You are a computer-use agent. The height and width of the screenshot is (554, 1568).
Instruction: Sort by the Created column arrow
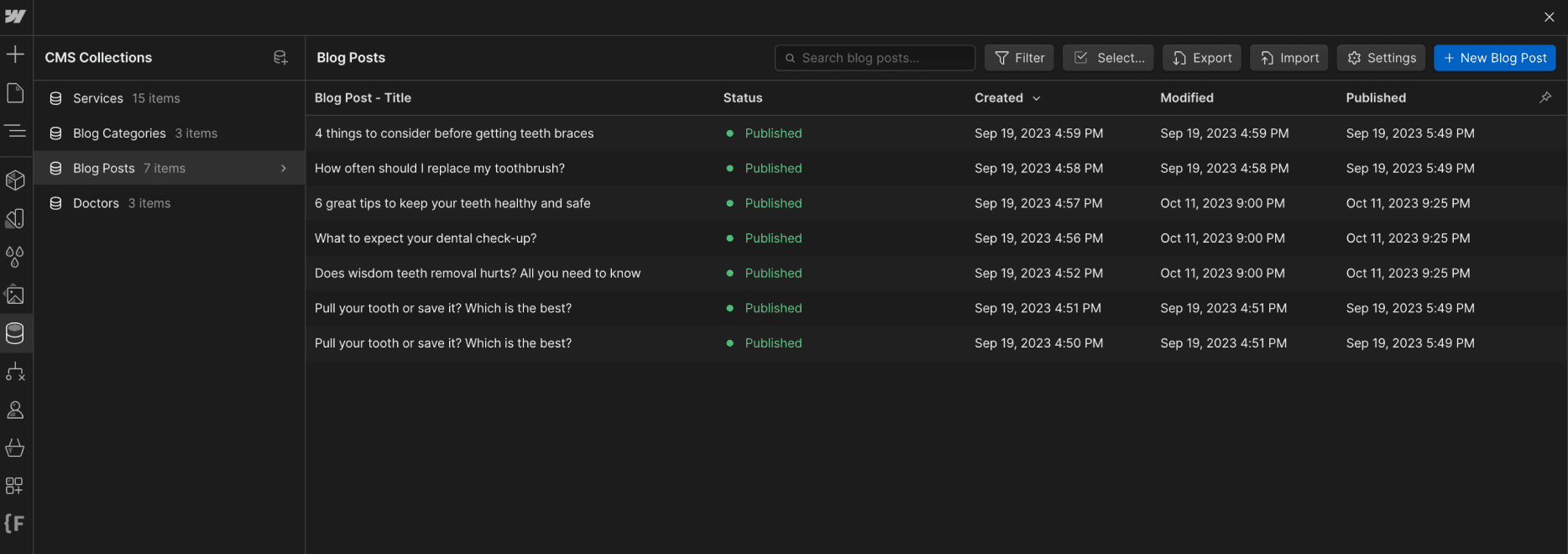click(1037, 98)
